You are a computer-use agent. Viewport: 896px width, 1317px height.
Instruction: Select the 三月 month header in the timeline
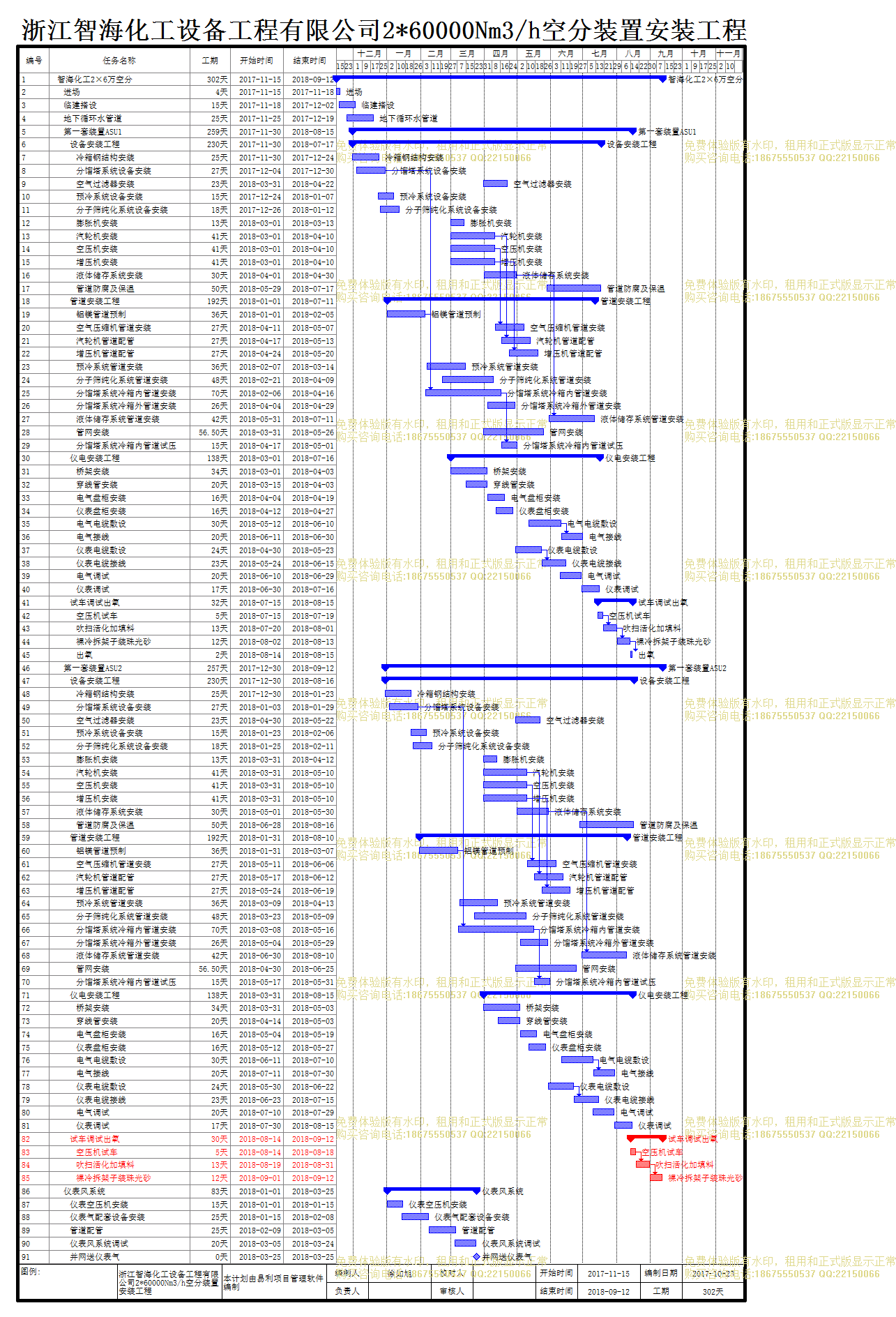coord(467,54)
